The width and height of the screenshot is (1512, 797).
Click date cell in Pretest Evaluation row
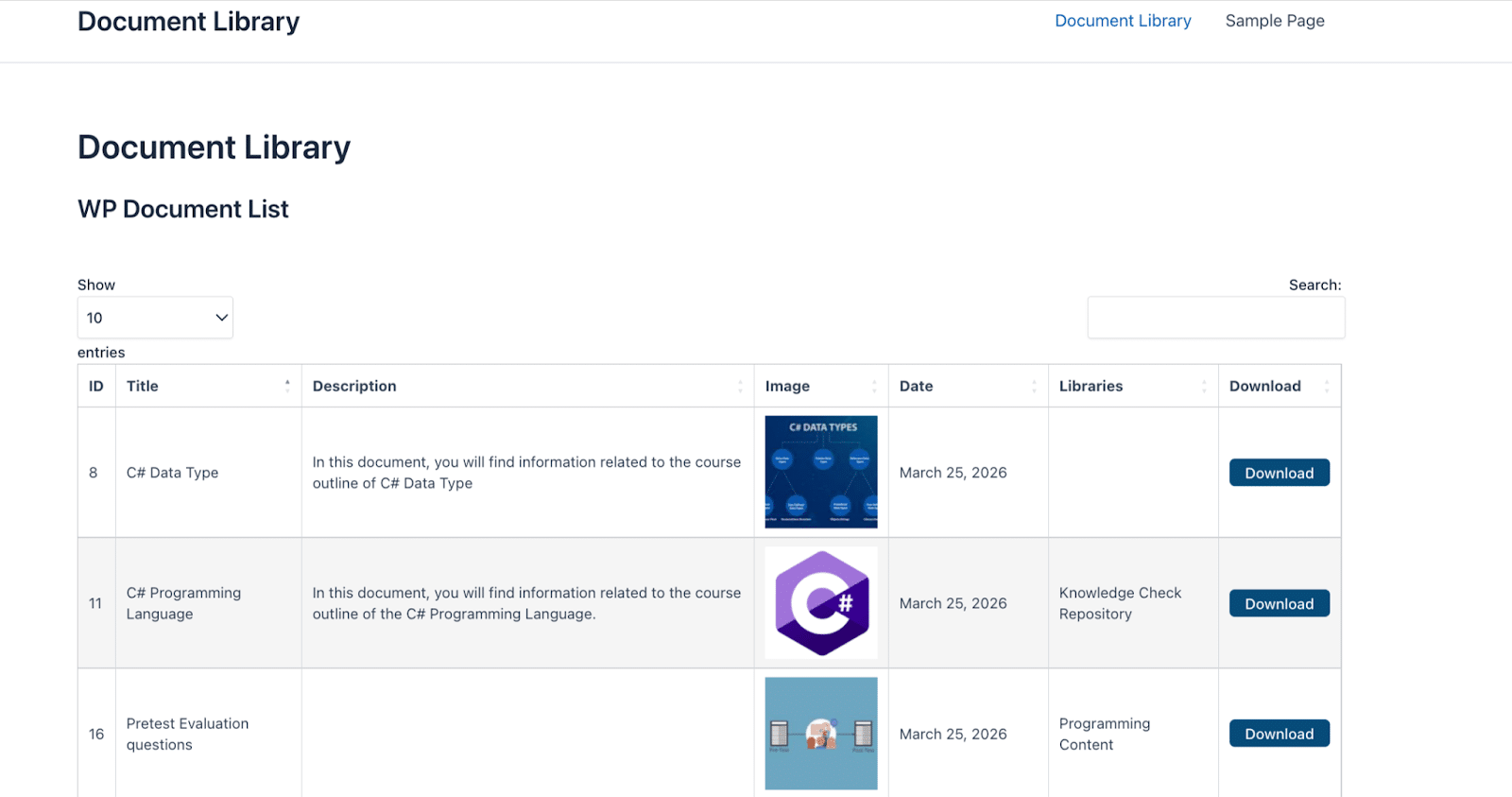(969, 734)
